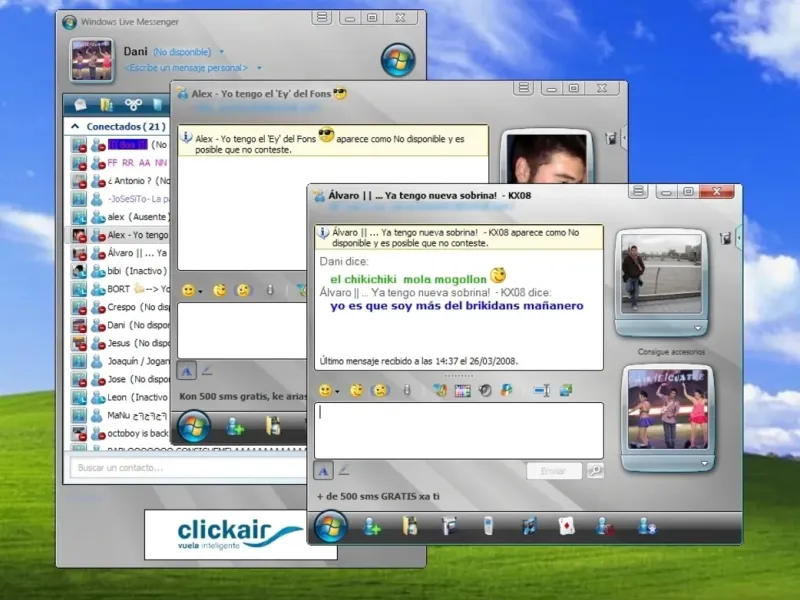Click add contact icon in Álvaro chat bottom bar

point(371,527)
